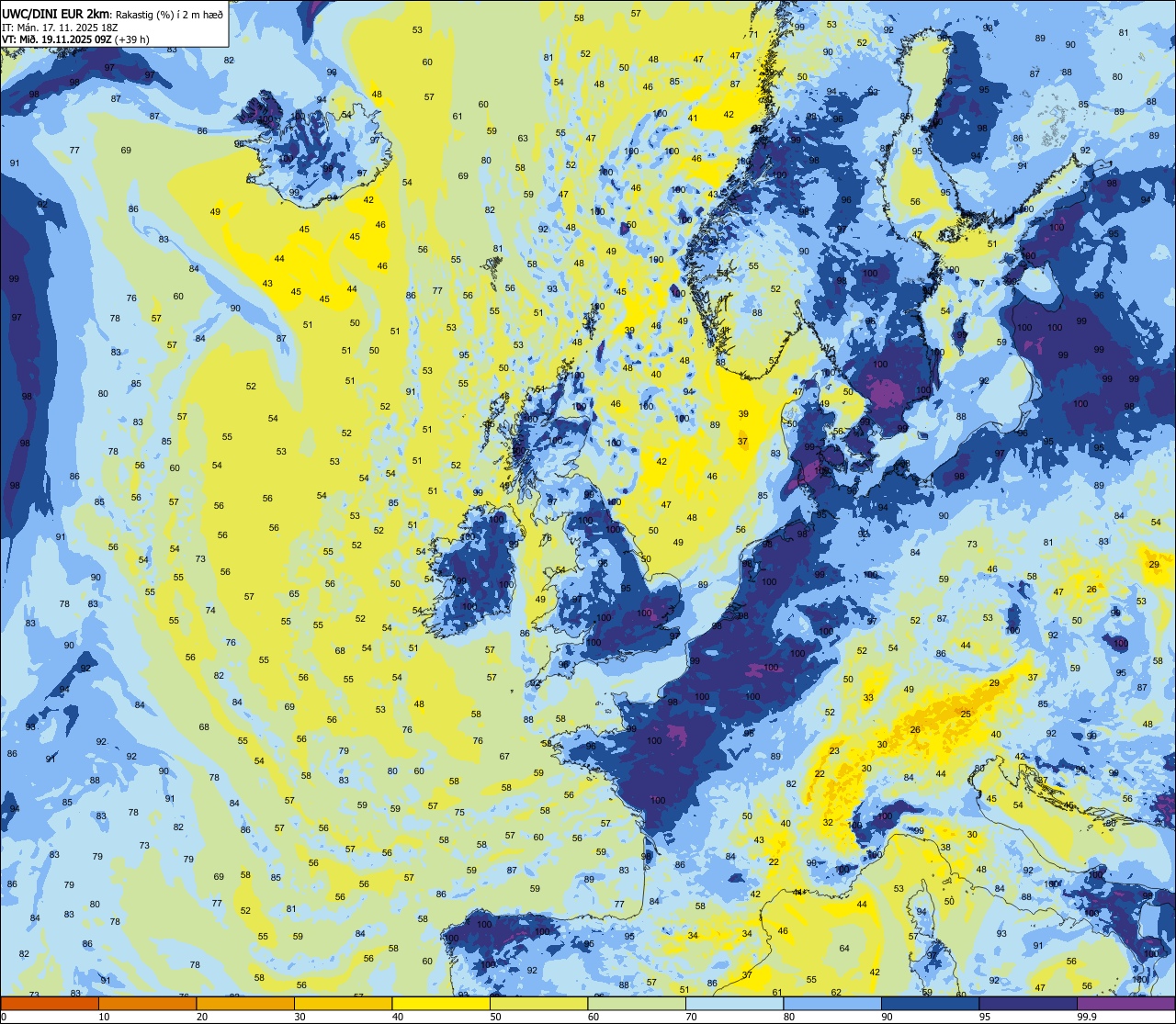Click the humidity value '43' south of Iceland

click(x=267, y=284)
